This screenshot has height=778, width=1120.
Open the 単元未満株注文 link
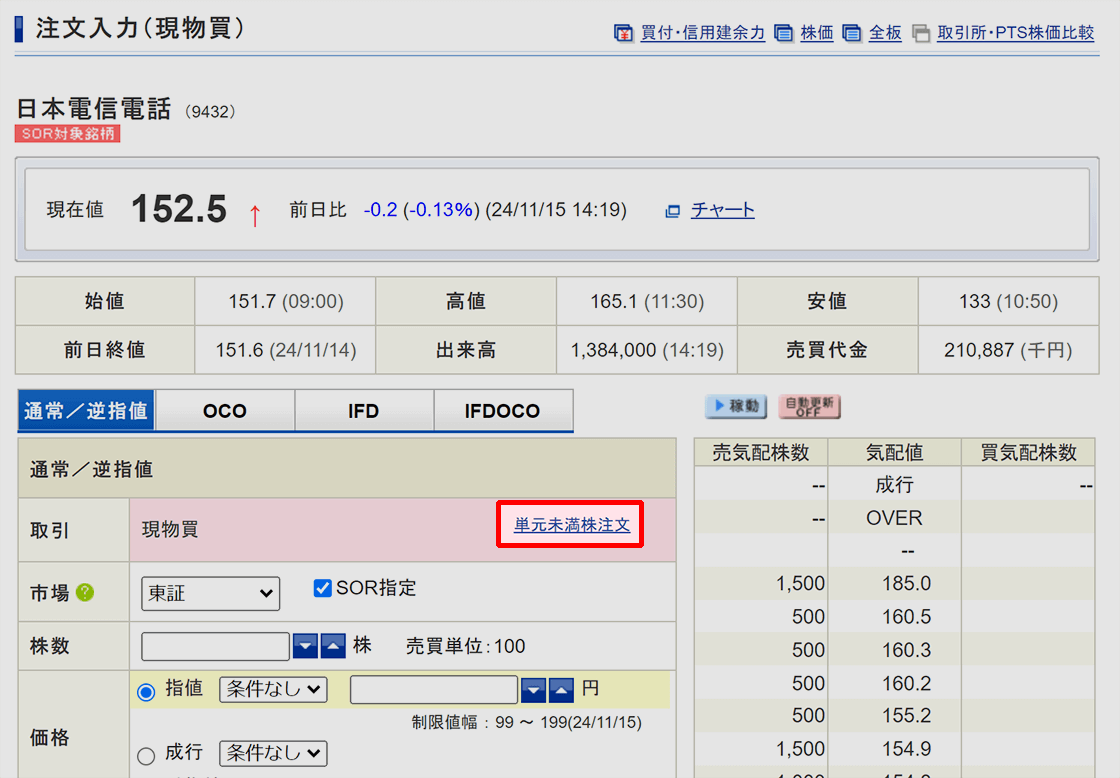(x=571, y=525)
